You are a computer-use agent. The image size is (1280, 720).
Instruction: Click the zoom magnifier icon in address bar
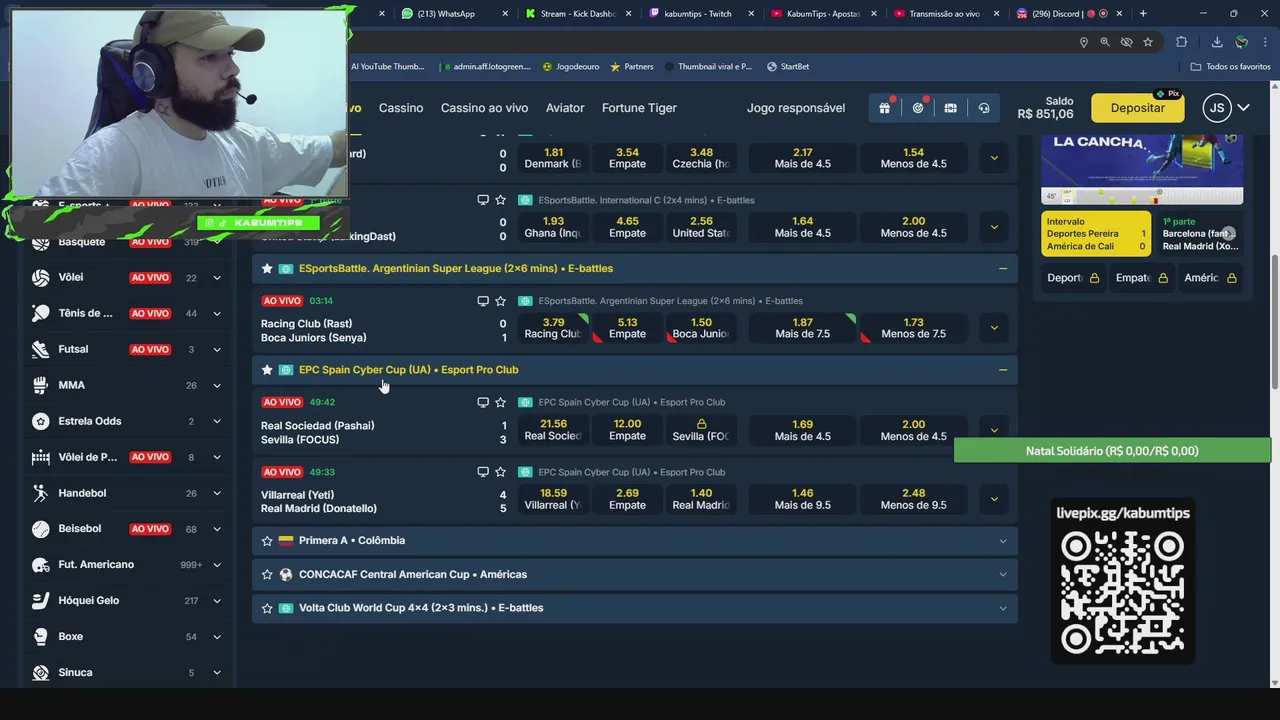(1105, 42)
